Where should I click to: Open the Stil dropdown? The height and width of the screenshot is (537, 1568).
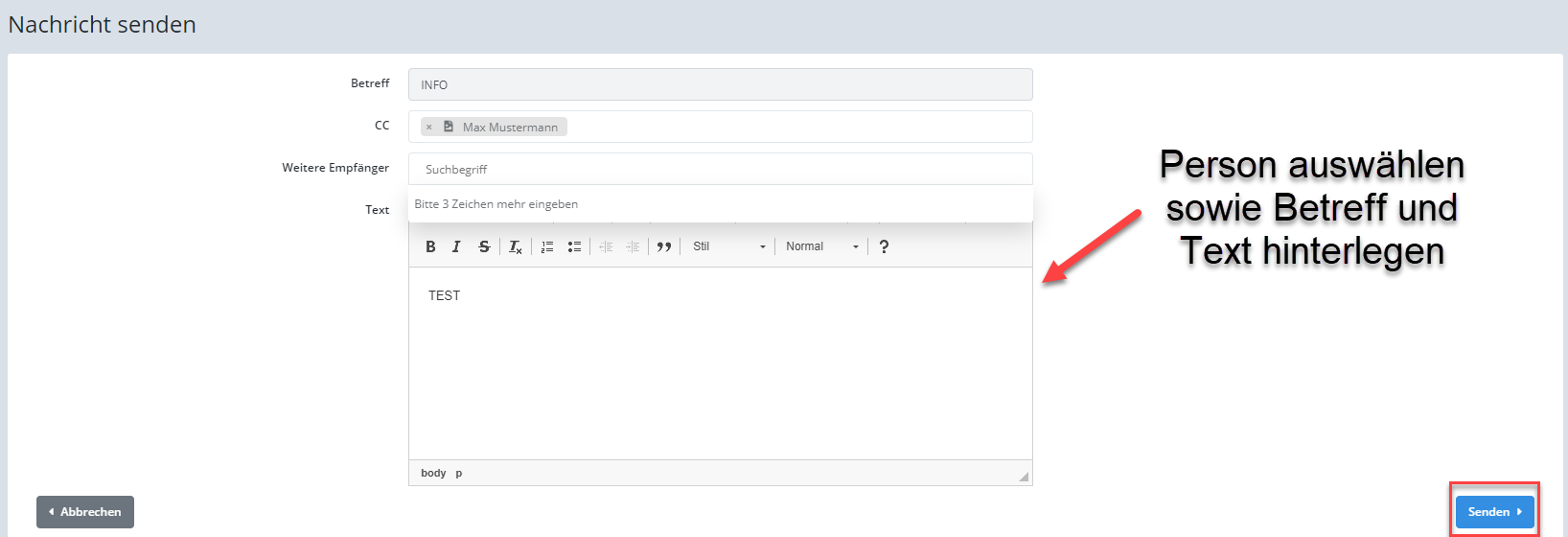point(729,246)
